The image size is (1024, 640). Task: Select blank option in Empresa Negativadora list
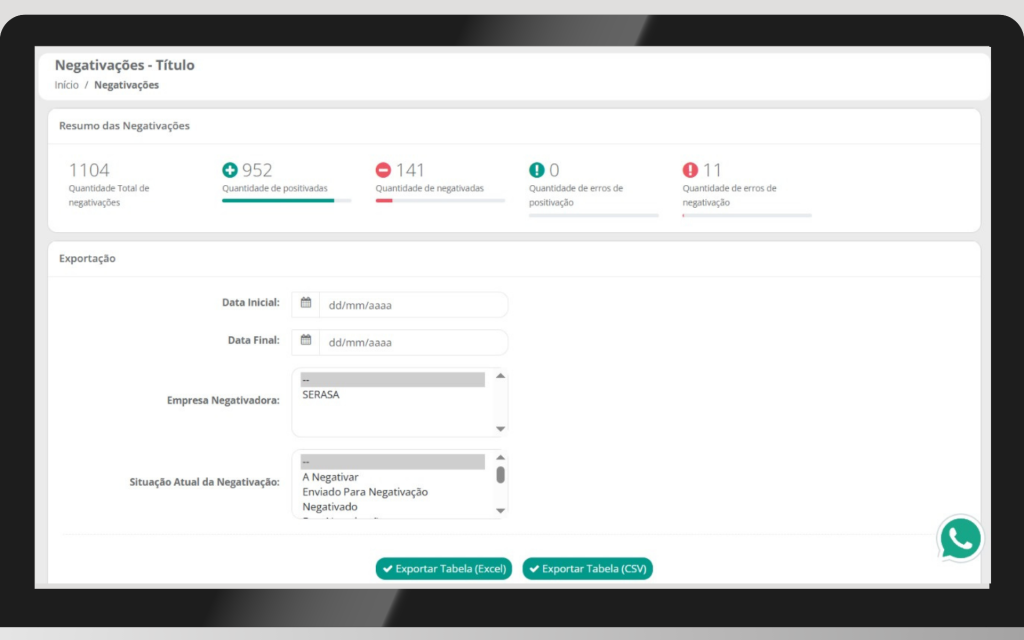click(x=391, y=380)
